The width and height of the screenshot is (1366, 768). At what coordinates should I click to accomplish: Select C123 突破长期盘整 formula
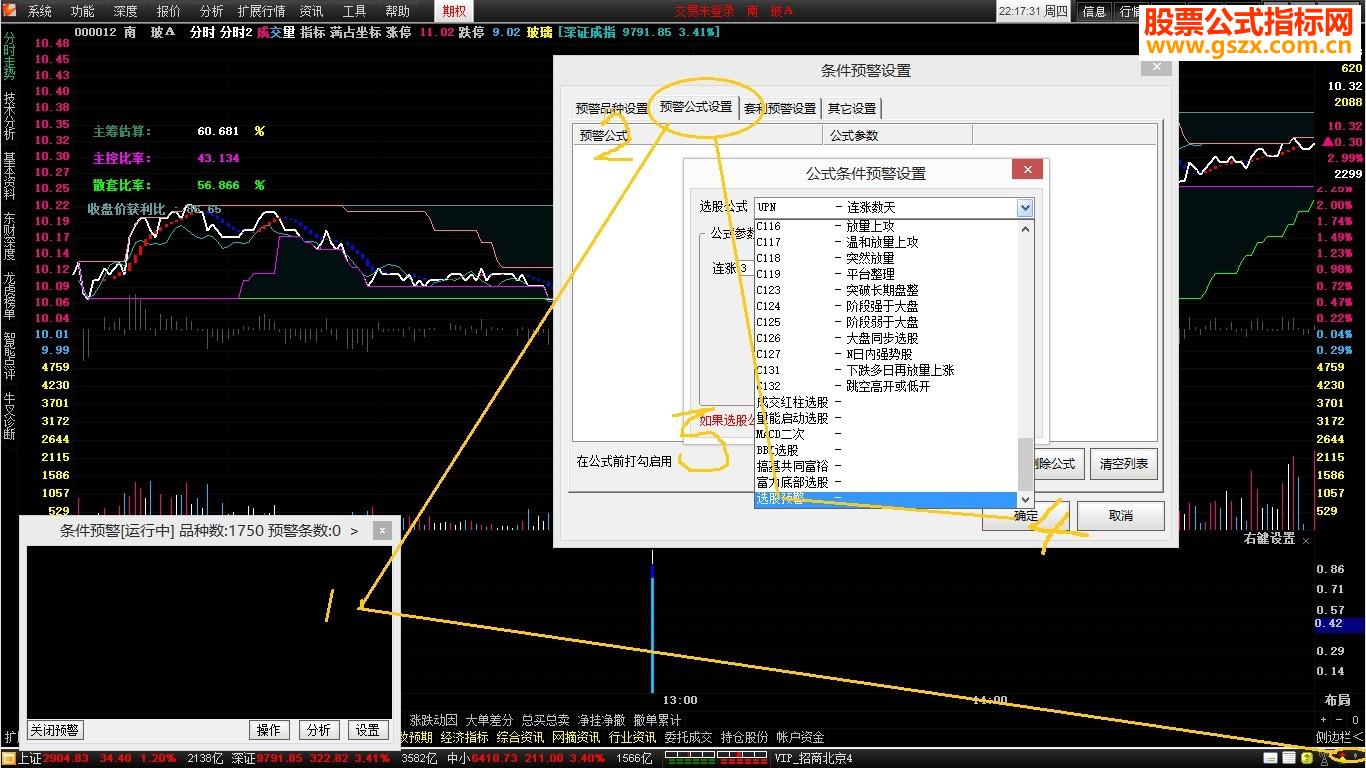(x=885, y=290)
